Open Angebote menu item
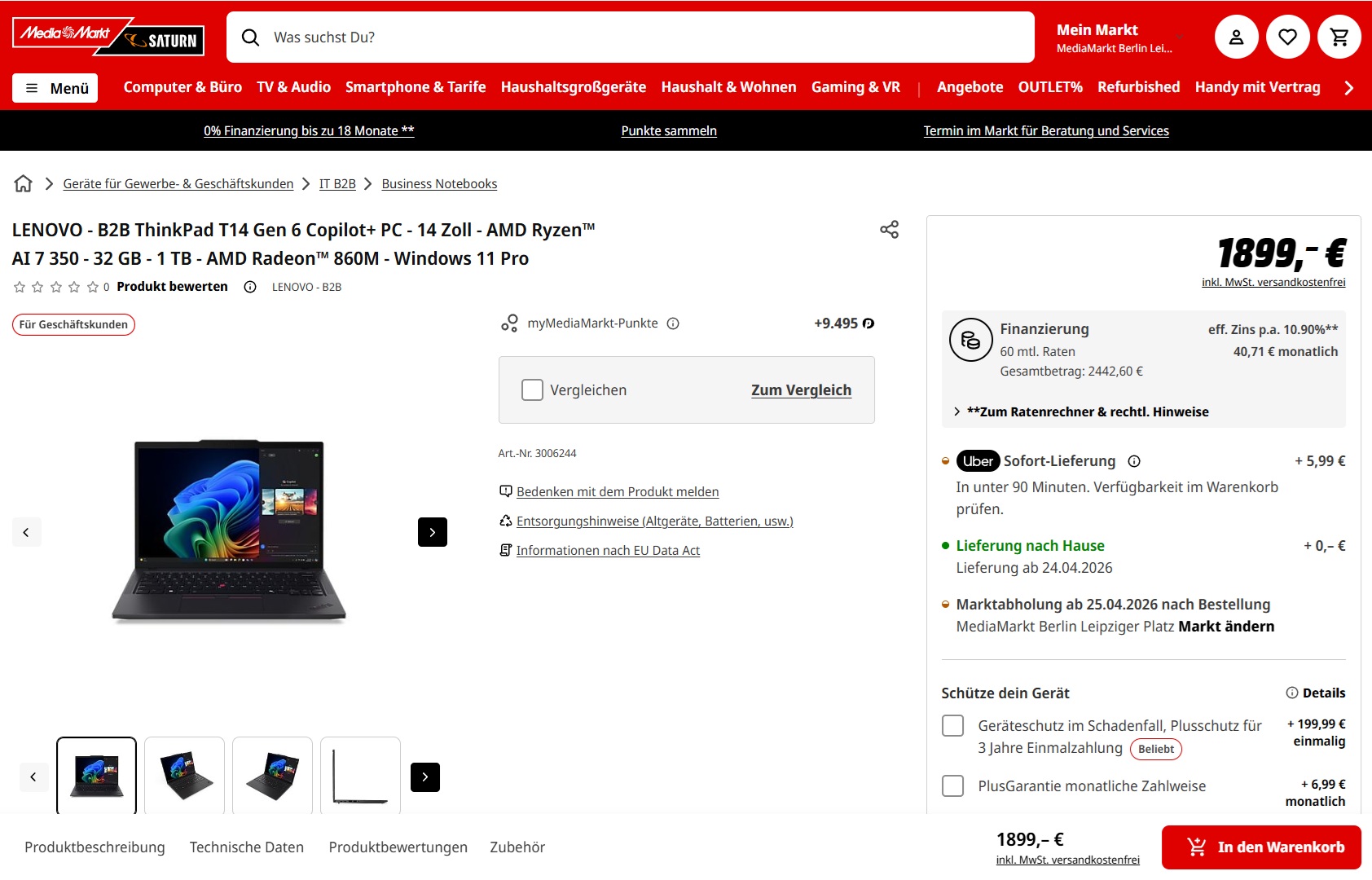 tap(970, 87)
